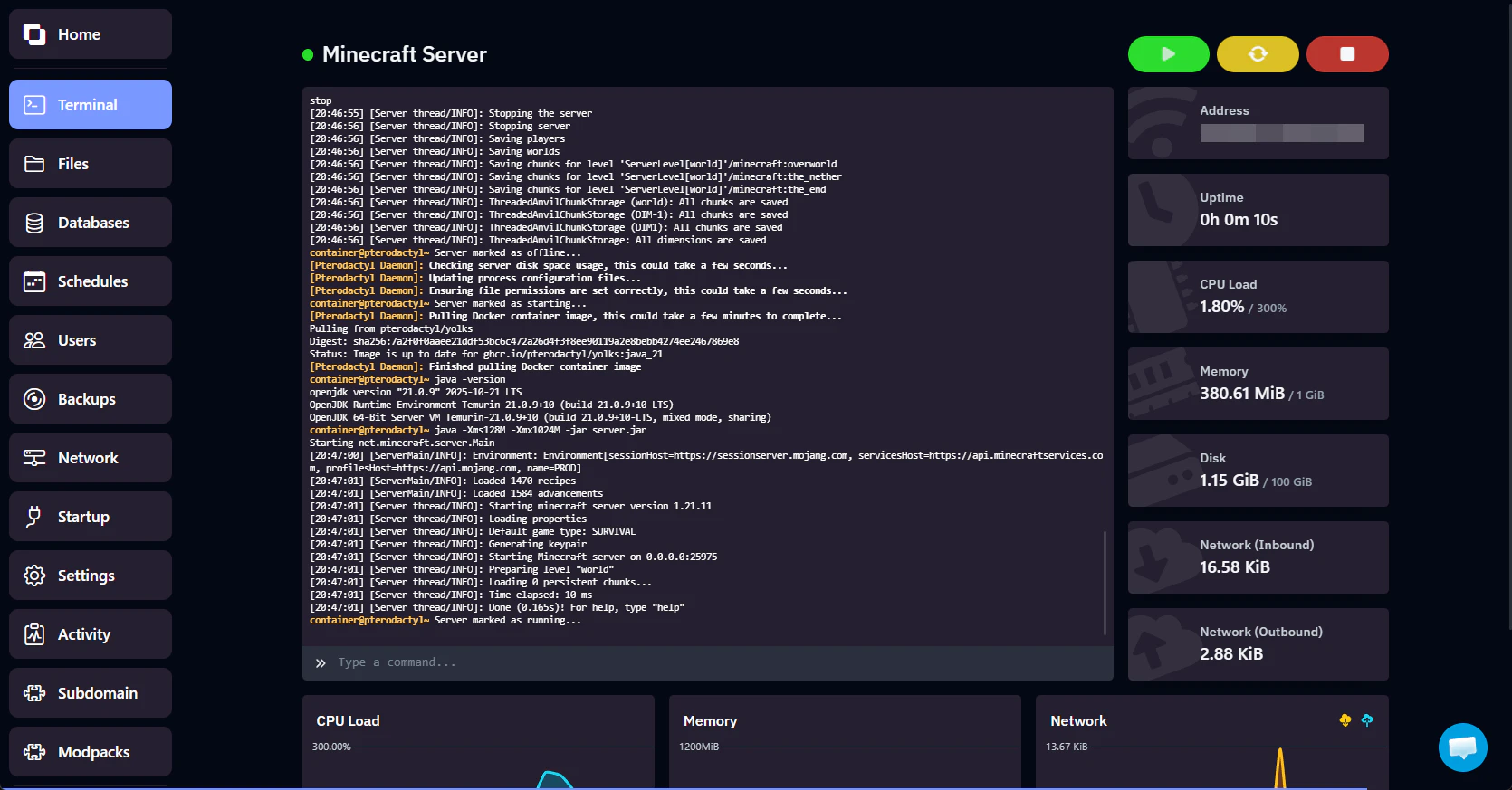
Task: Click the green Start server button
Action: [1168, 54]
